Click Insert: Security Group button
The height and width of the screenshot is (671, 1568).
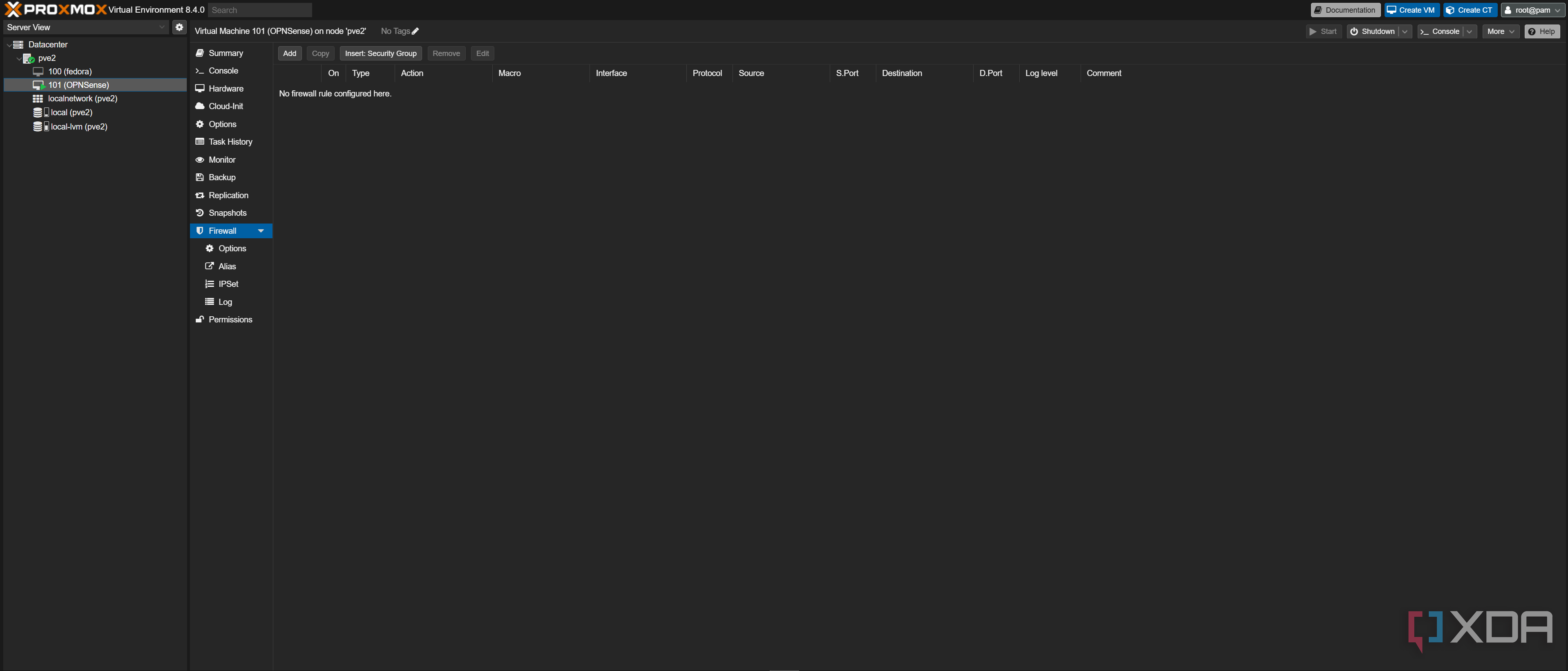pyautogui.click(x=380, y=54)
